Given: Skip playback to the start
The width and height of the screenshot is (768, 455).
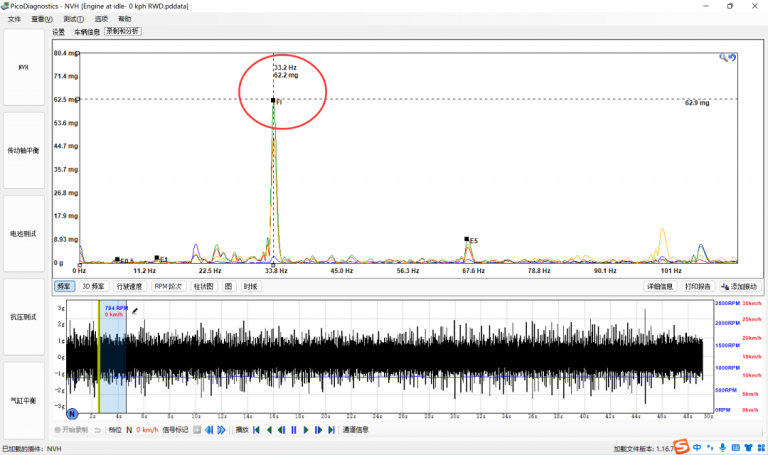Looking at the screenshot, I should (x=256, y=430).
